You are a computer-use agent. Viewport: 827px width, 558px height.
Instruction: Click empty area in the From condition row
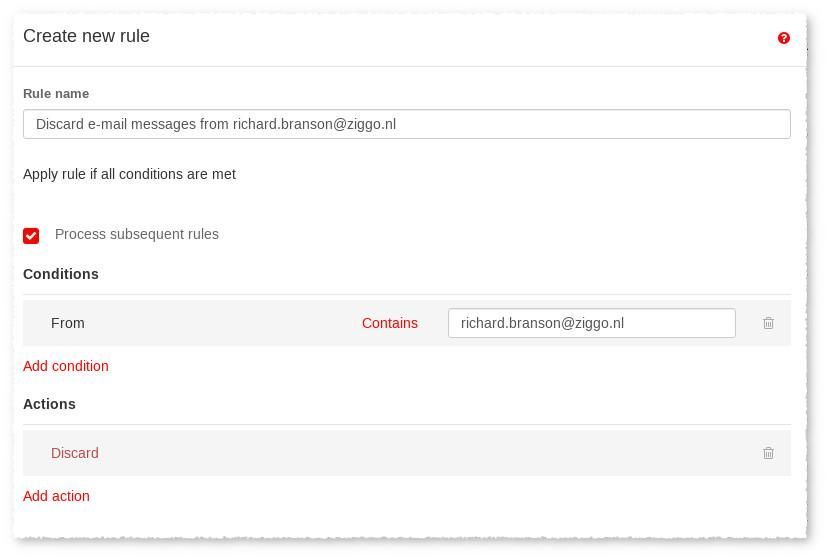222,323
